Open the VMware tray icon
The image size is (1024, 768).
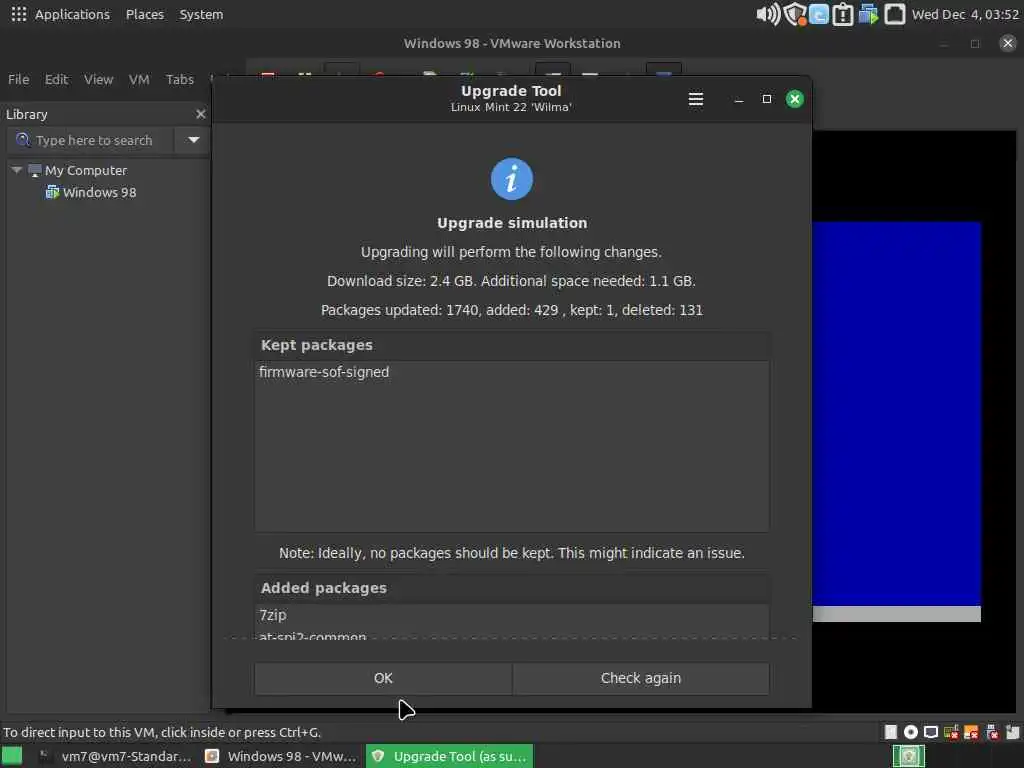868,14
